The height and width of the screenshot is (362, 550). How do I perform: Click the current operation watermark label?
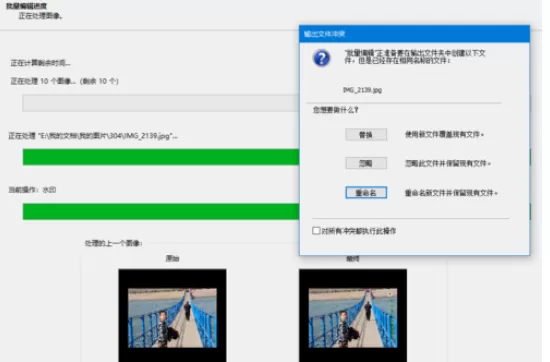(x=32, y=190)
